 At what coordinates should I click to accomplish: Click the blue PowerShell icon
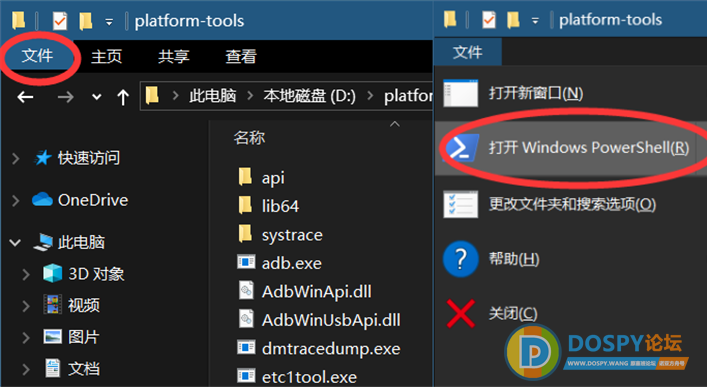461,148
